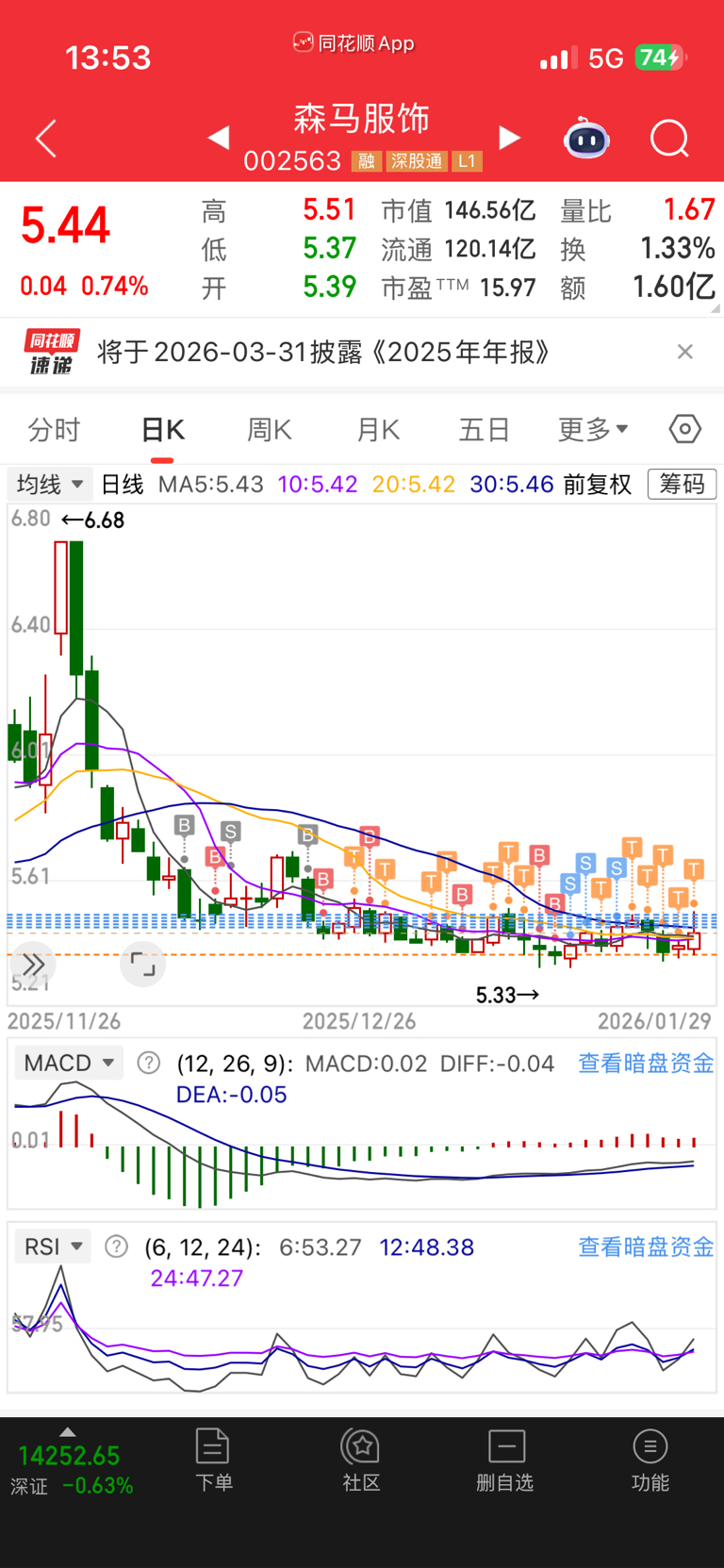
Task: Tap the 6.68 high price marker
Action: (x=92, y=520)
